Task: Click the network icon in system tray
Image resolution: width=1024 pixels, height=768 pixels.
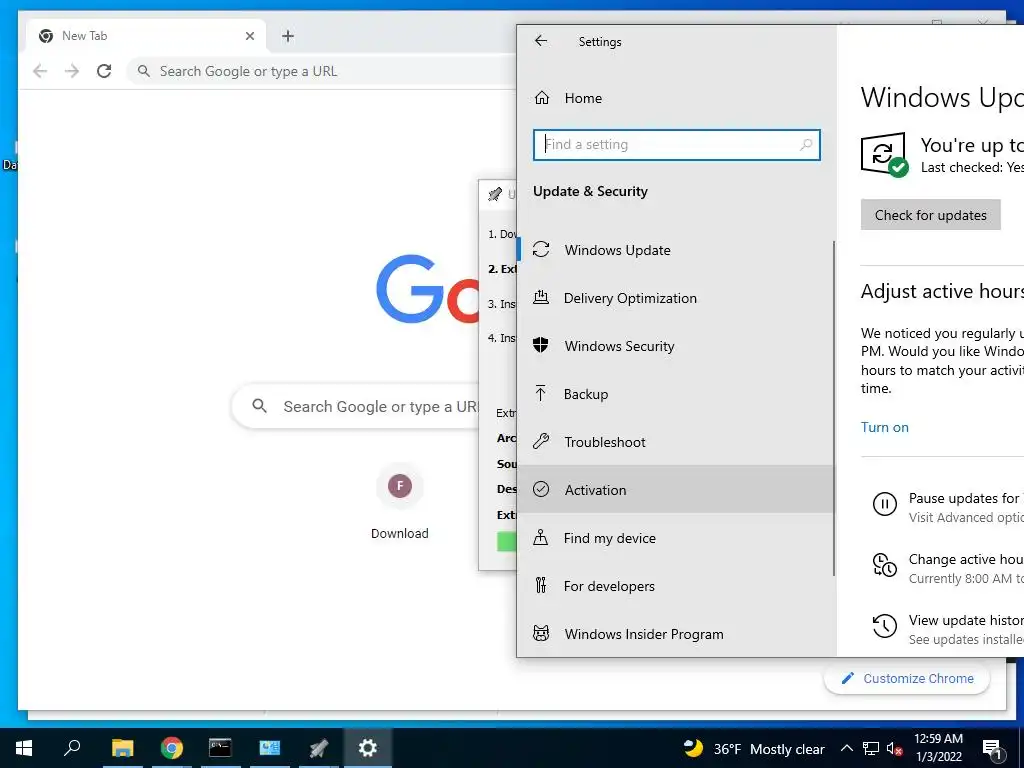Action: point(871,748)
